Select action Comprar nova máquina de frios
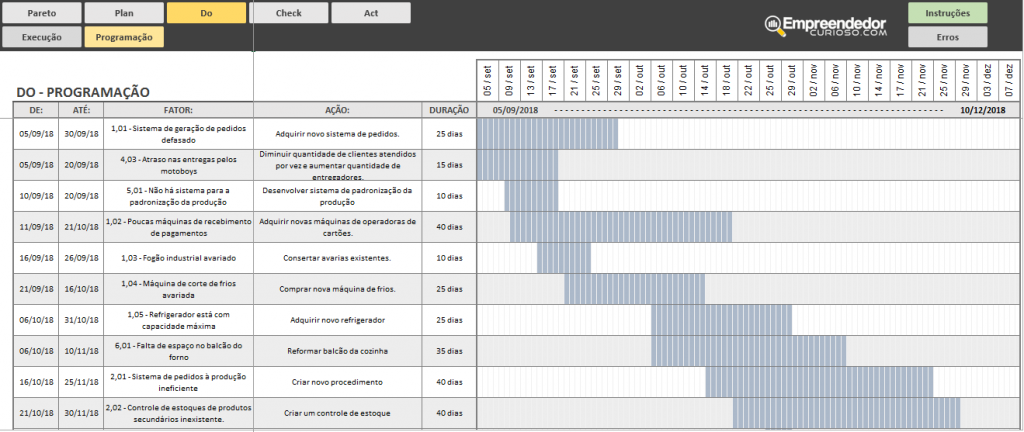Screen dimensions: 1024x432 point(337,289)
